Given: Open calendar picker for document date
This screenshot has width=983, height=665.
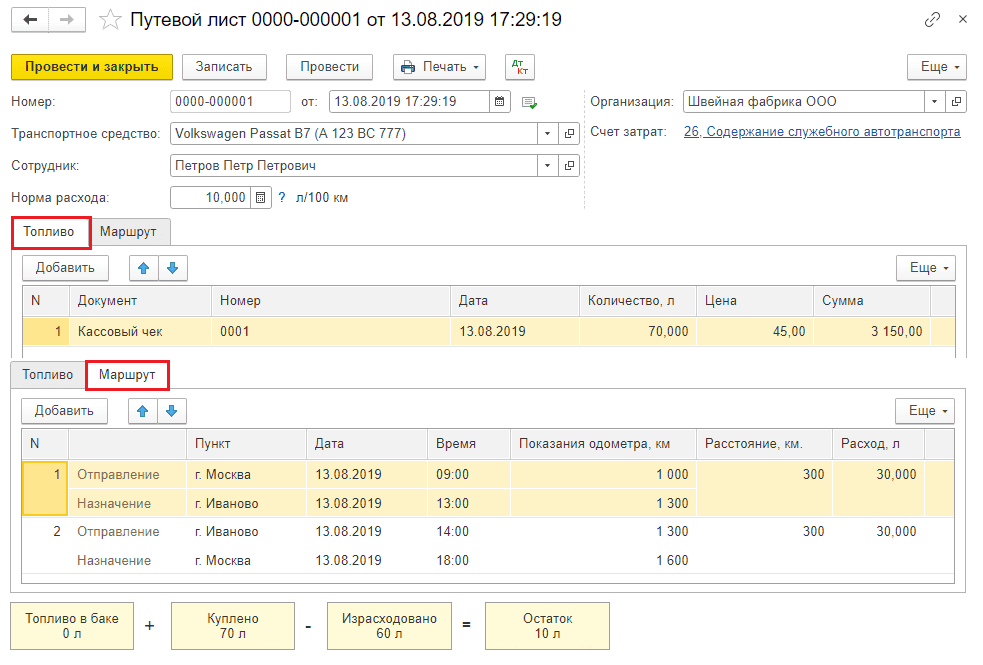Looking at the screenshot, I should 500,101.
